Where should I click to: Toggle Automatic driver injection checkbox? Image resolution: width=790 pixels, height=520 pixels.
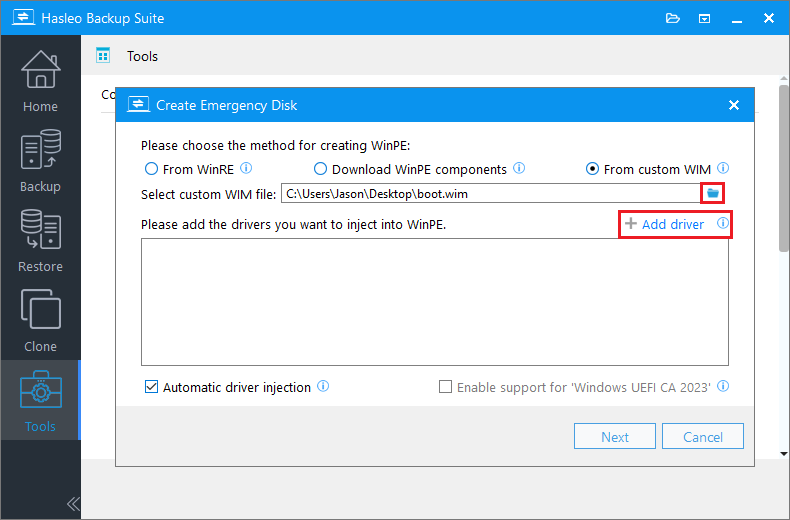(151, 386)
